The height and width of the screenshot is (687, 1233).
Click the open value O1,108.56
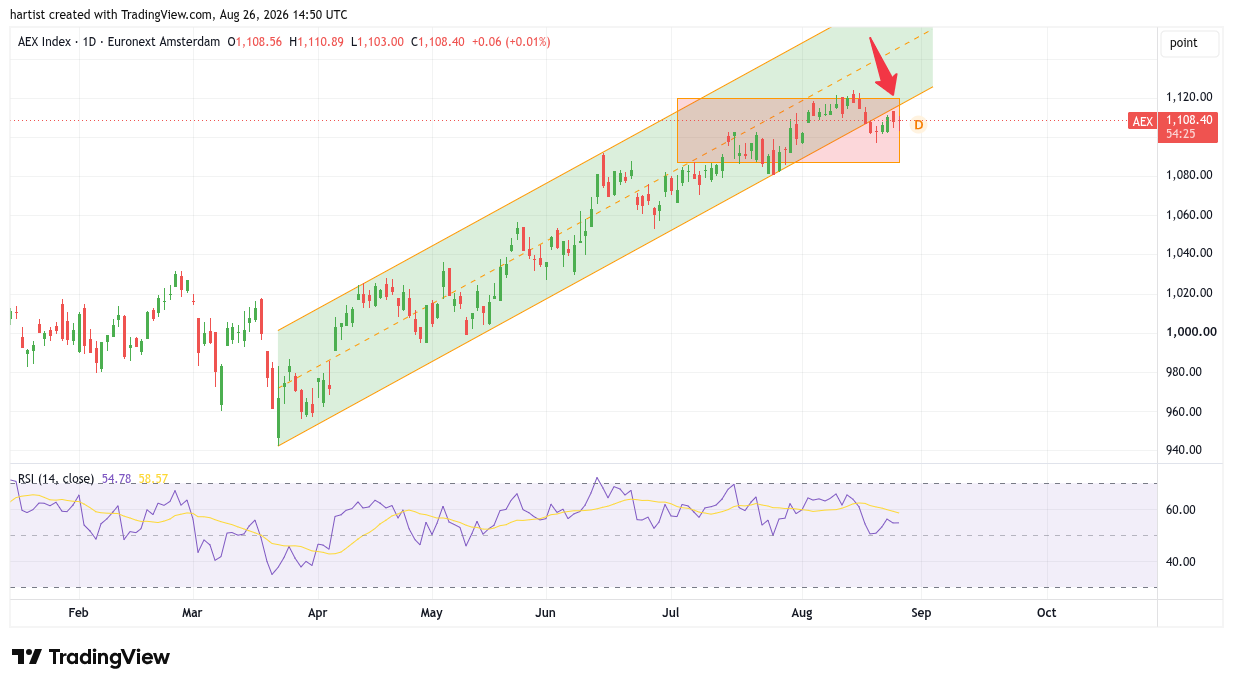(x=255, y=42)
